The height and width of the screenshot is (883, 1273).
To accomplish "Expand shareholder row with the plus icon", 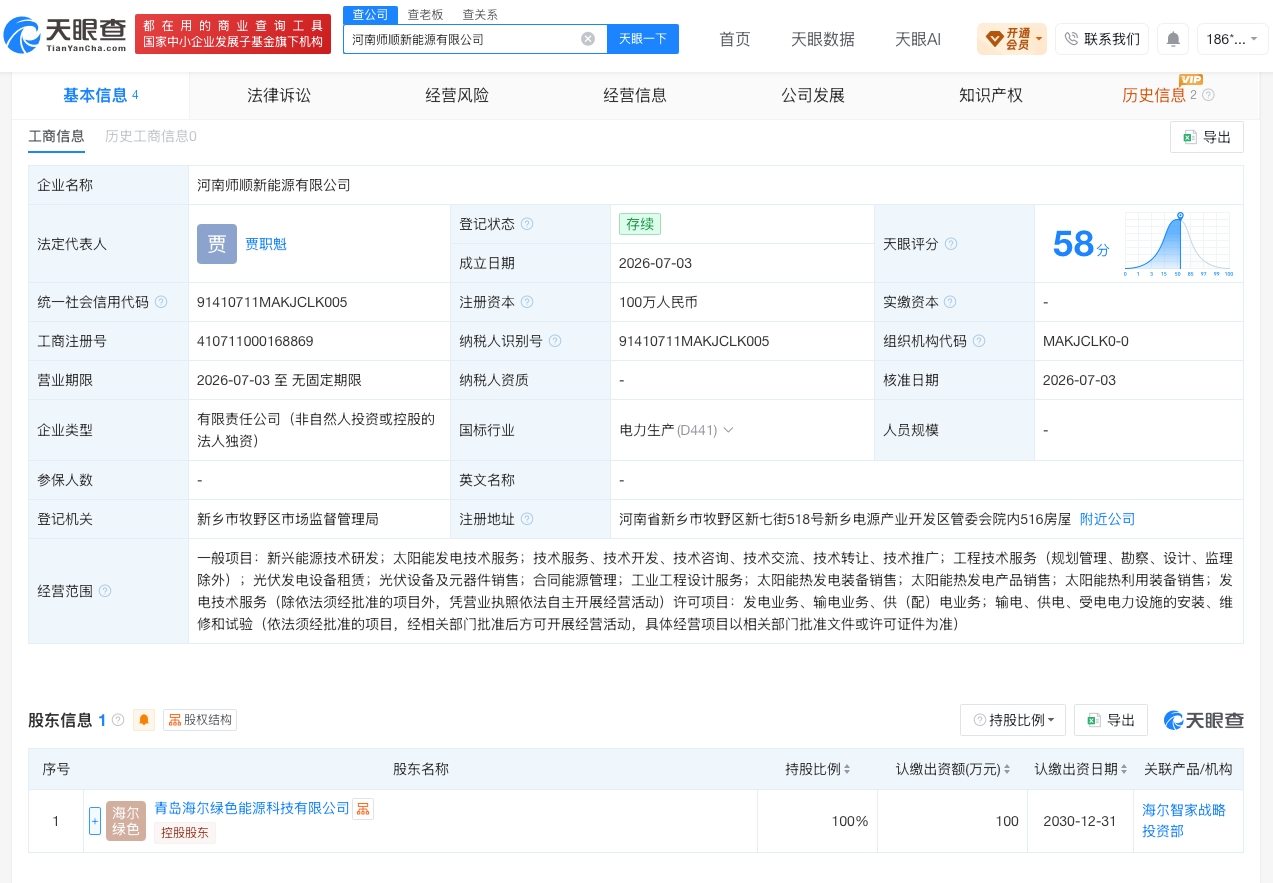I will coord(95,821).
